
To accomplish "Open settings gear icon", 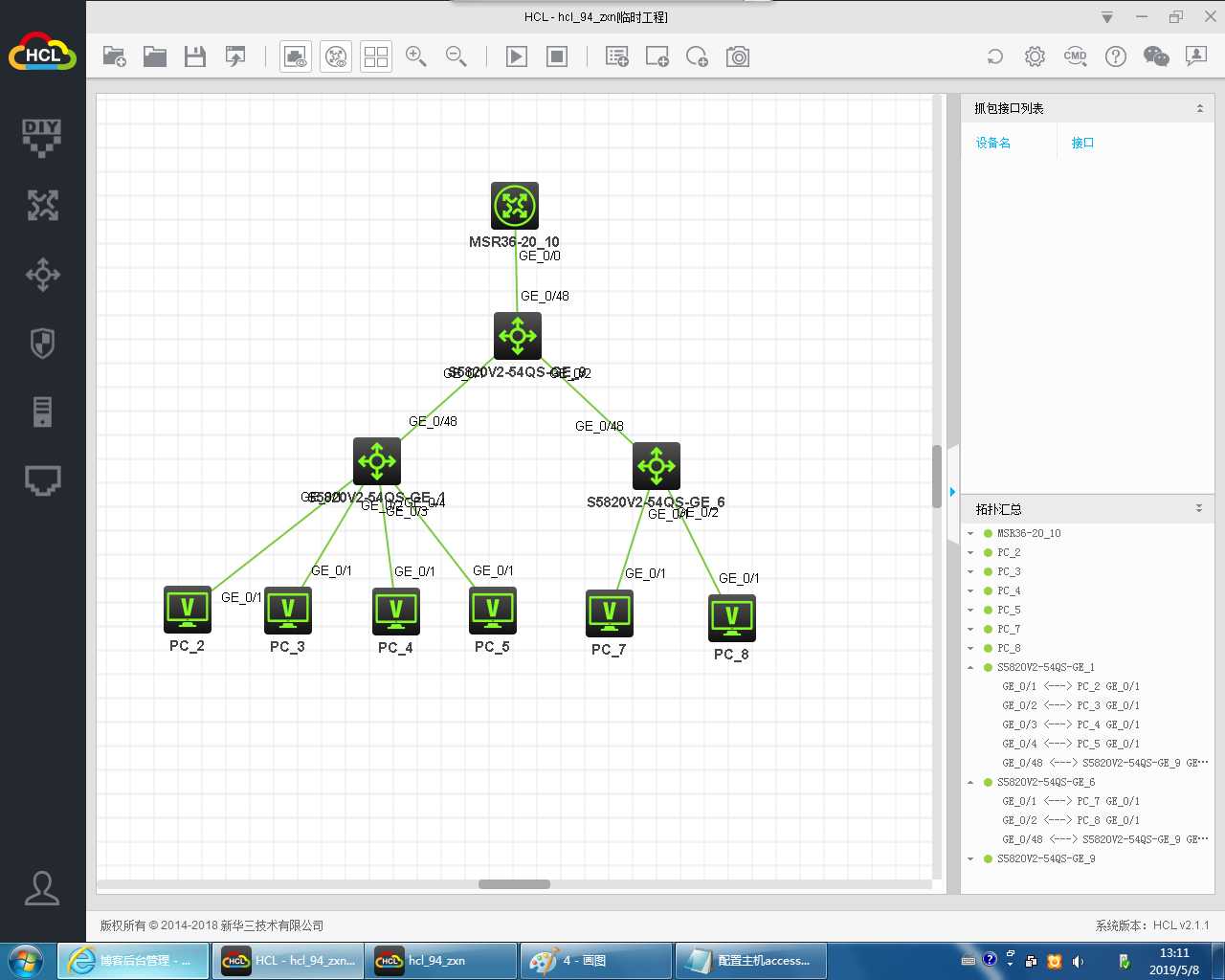I will point(1036,56).
